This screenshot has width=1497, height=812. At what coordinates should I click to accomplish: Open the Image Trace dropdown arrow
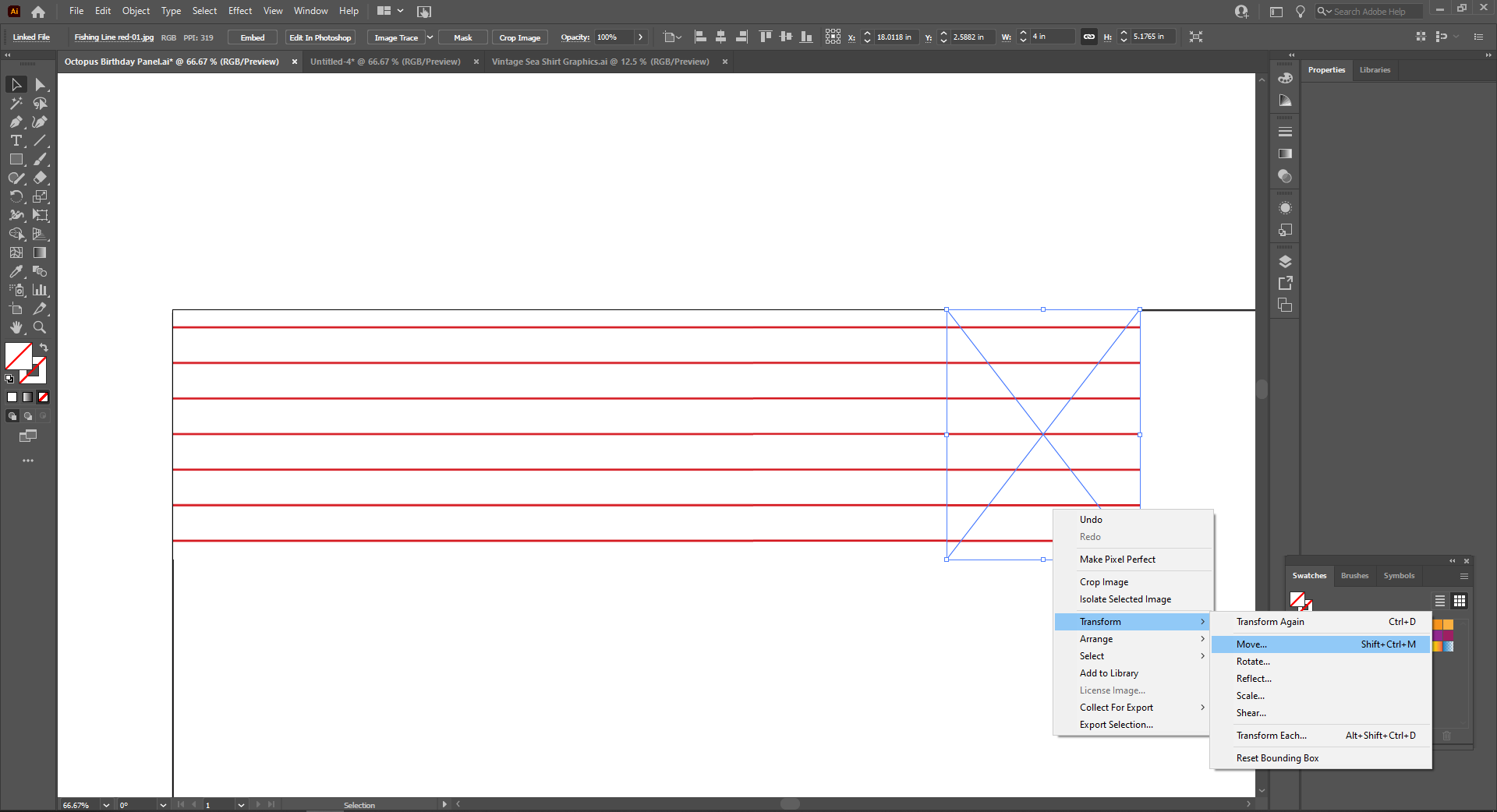(x=430, y=37)
